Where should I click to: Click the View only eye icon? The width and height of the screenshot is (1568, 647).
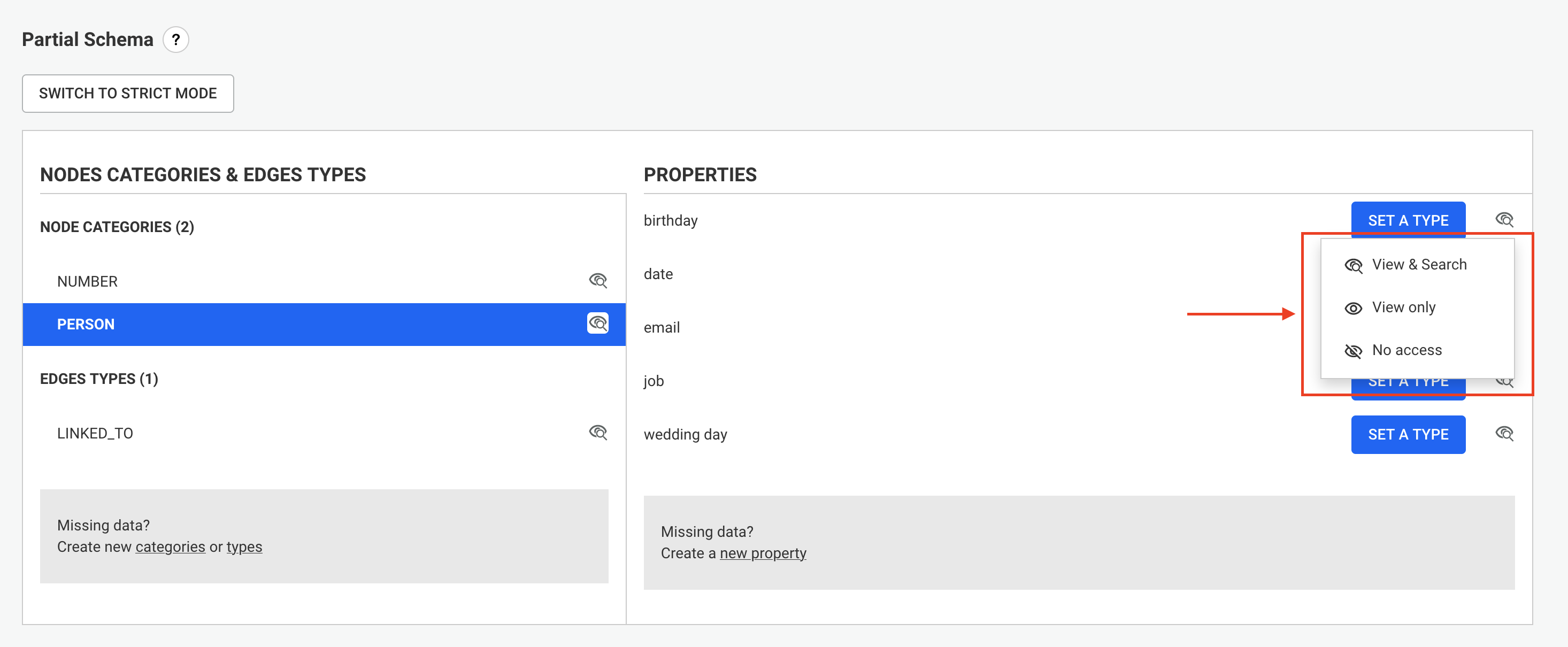pos(1353,308)
